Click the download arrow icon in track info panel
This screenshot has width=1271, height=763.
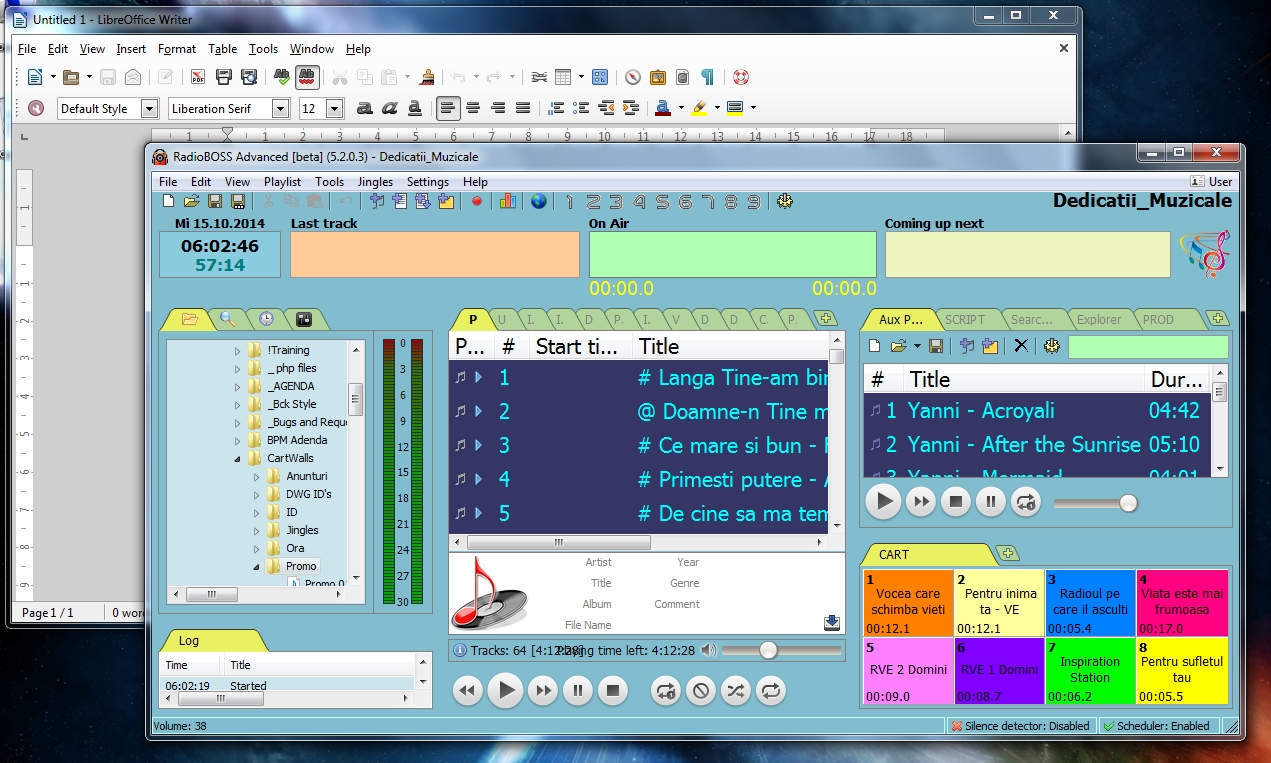point(832,622)
